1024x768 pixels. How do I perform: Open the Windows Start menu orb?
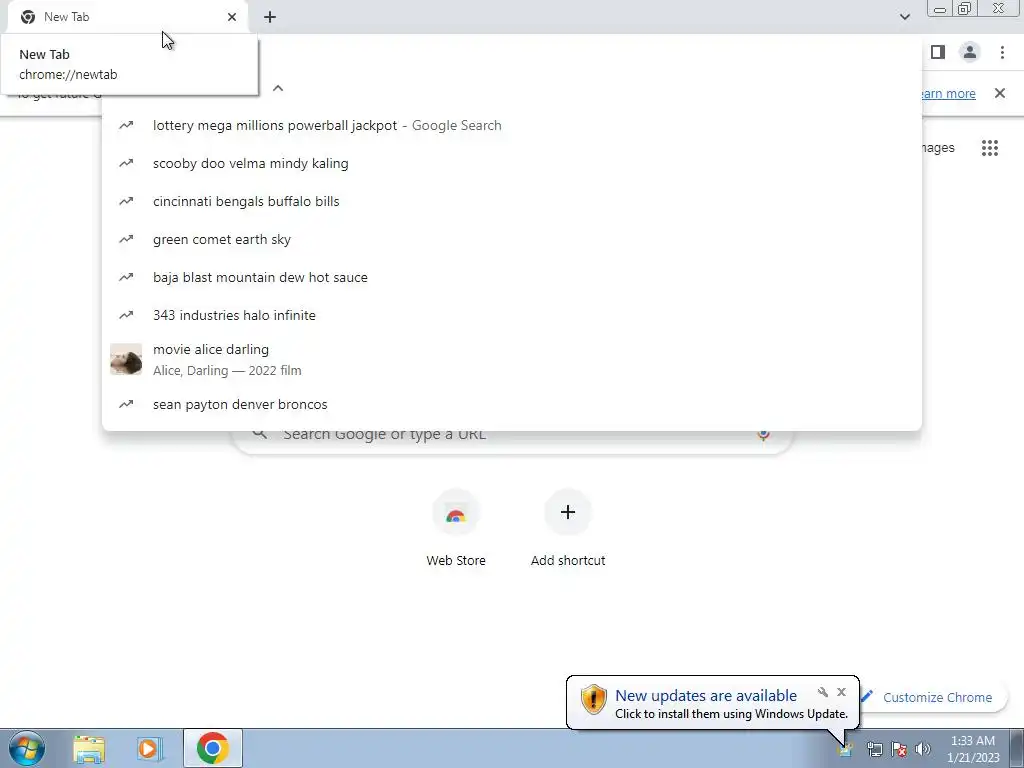[27, 748]
